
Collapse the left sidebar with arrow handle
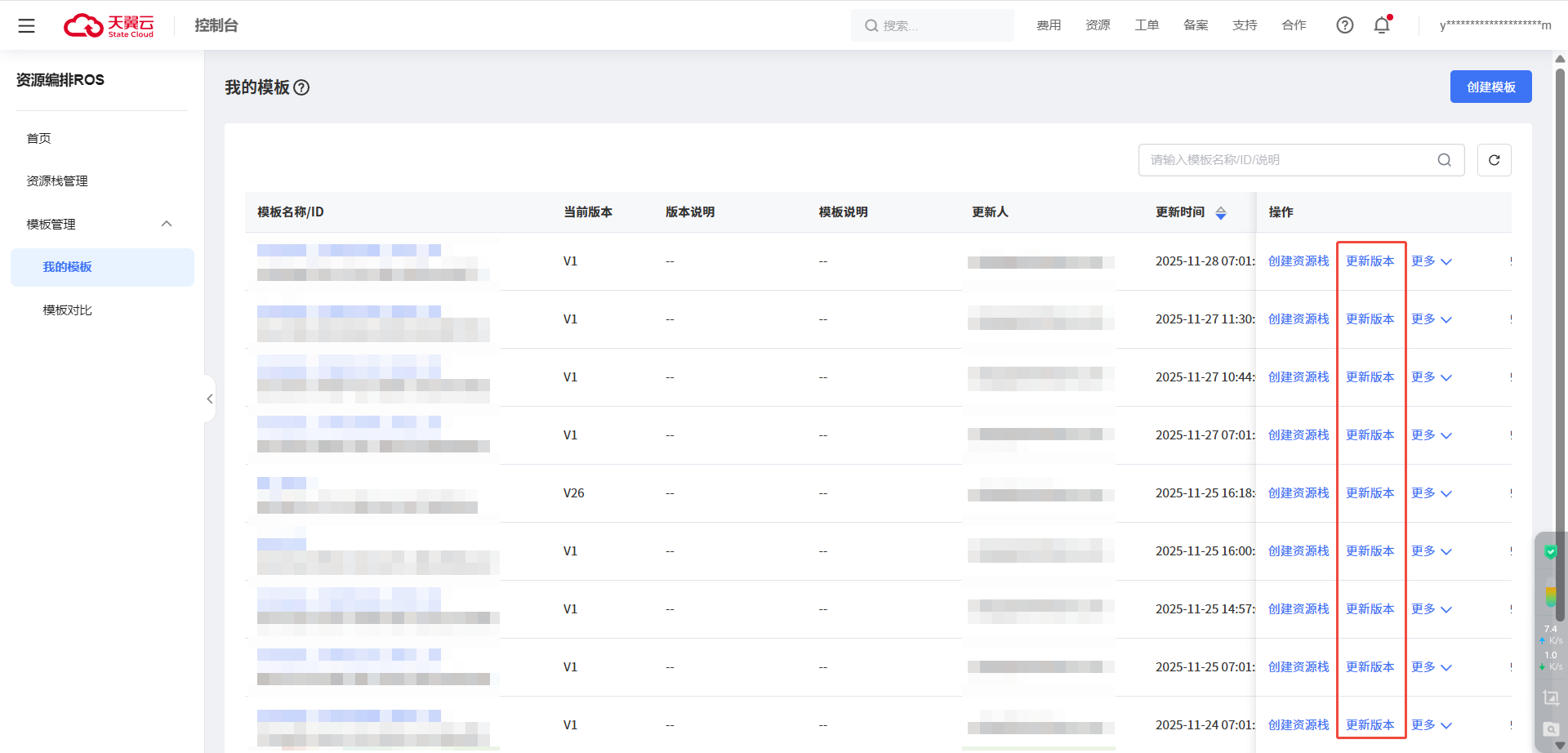(x=210, y=399)
